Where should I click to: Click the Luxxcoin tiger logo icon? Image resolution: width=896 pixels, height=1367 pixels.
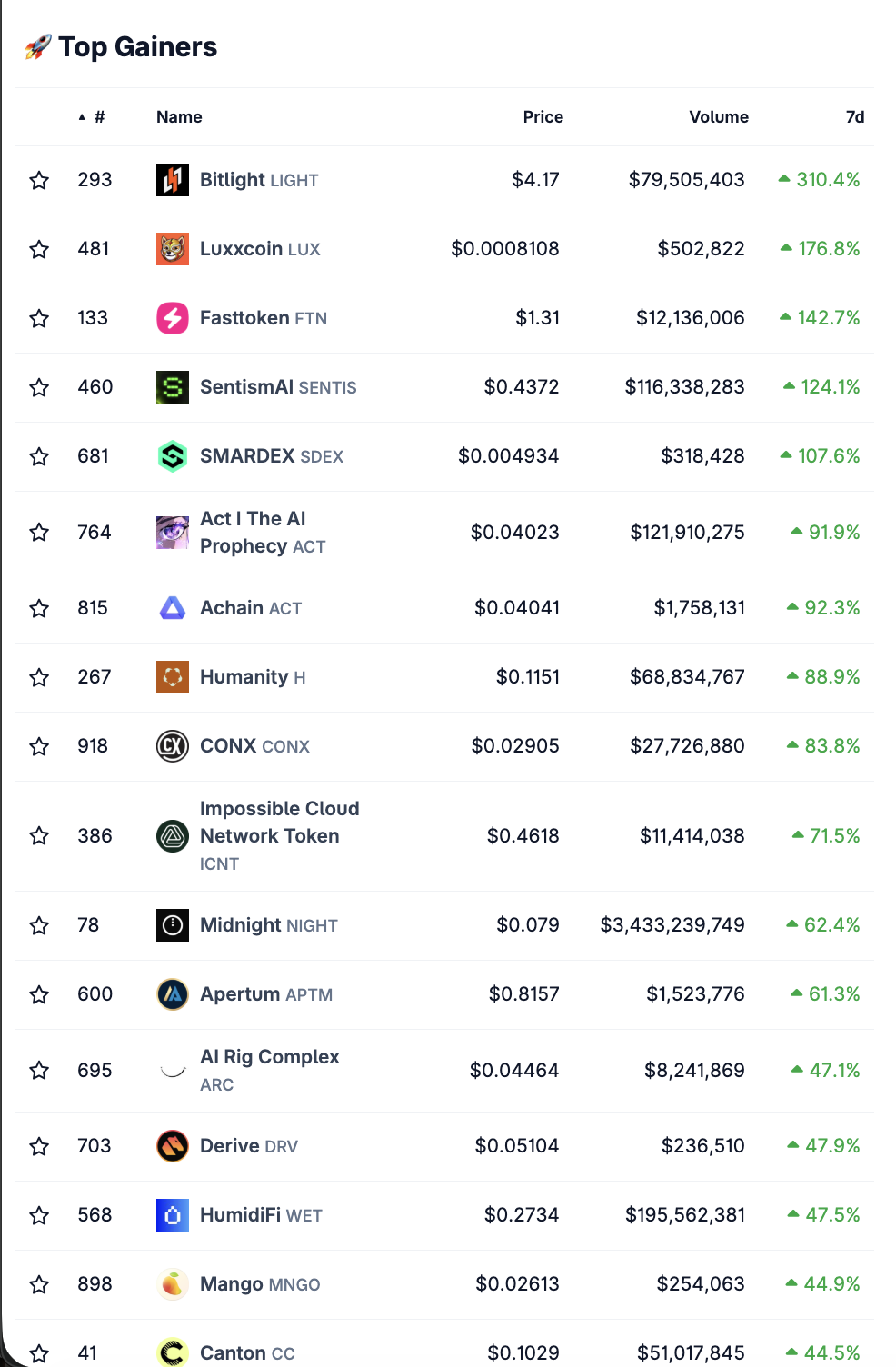[x=172, y=249]
